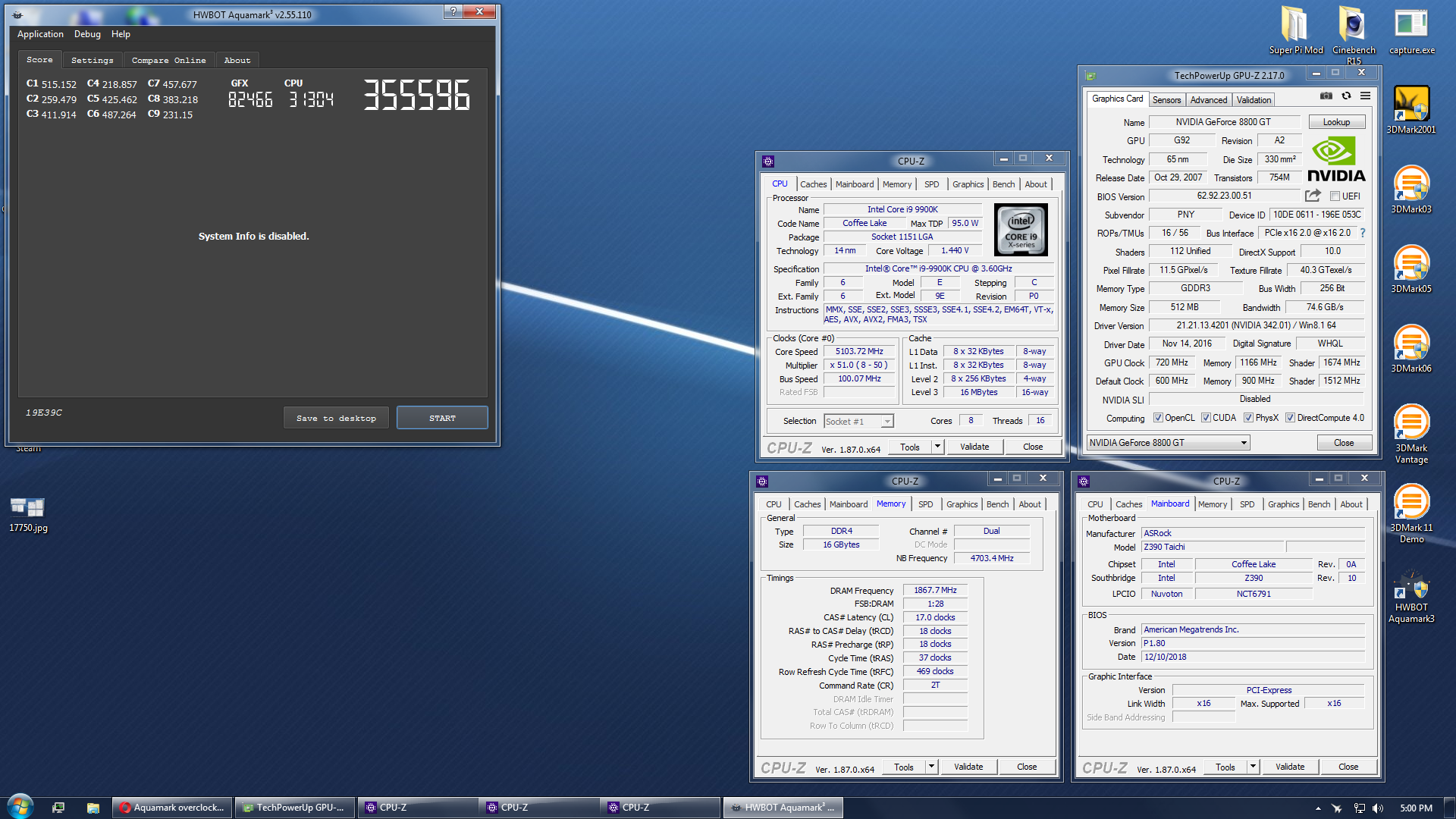The image size is (1456, 819).
Task: Open About tab in Aquamark
Action: (x=237, y=60)
